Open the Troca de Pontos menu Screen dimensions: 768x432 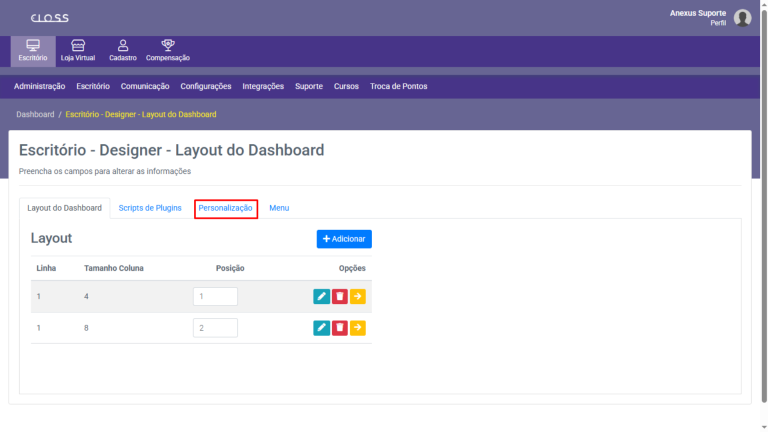(x=398, y=86)
